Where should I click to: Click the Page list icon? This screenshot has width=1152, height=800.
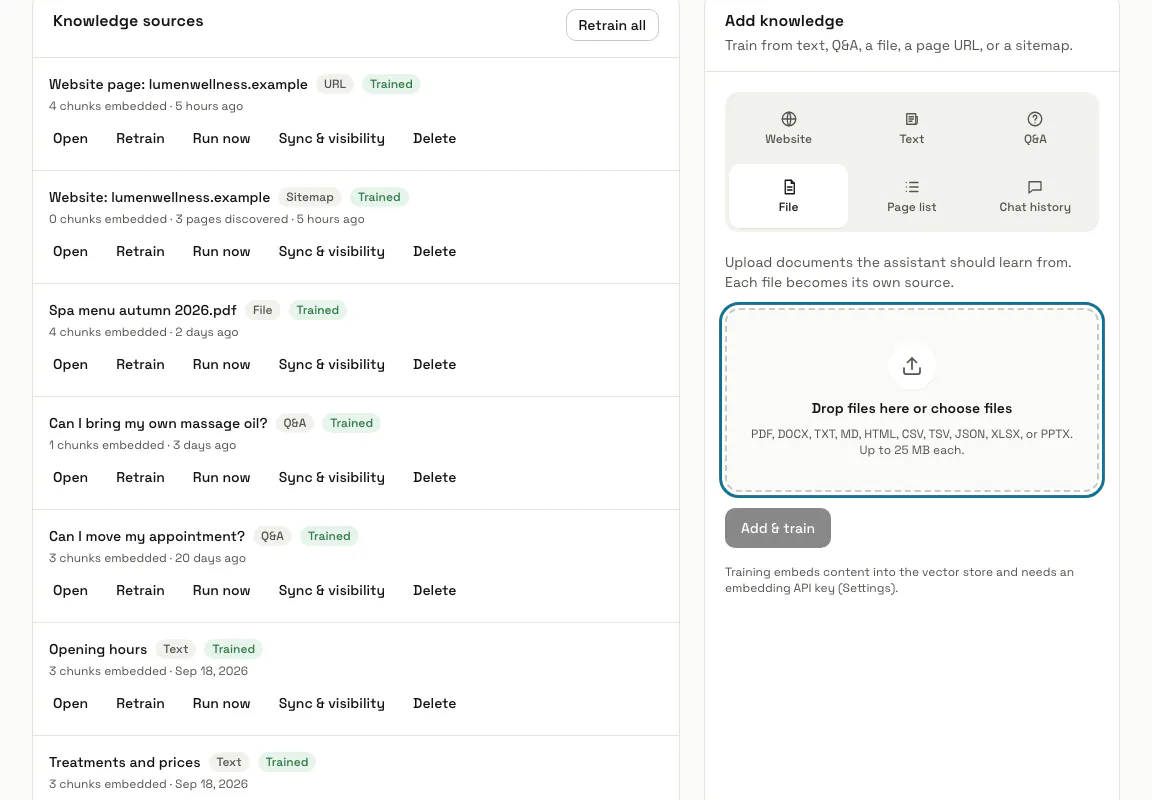(x=912, y=187)
